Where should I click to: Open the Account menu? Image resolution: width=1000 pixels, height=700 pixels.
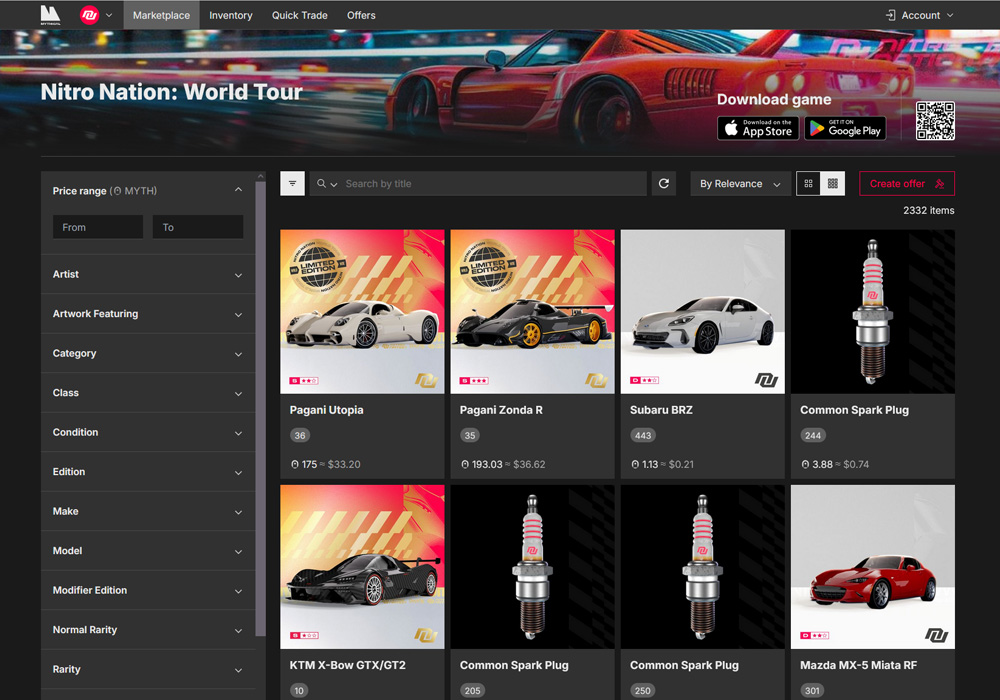point(920,15)
